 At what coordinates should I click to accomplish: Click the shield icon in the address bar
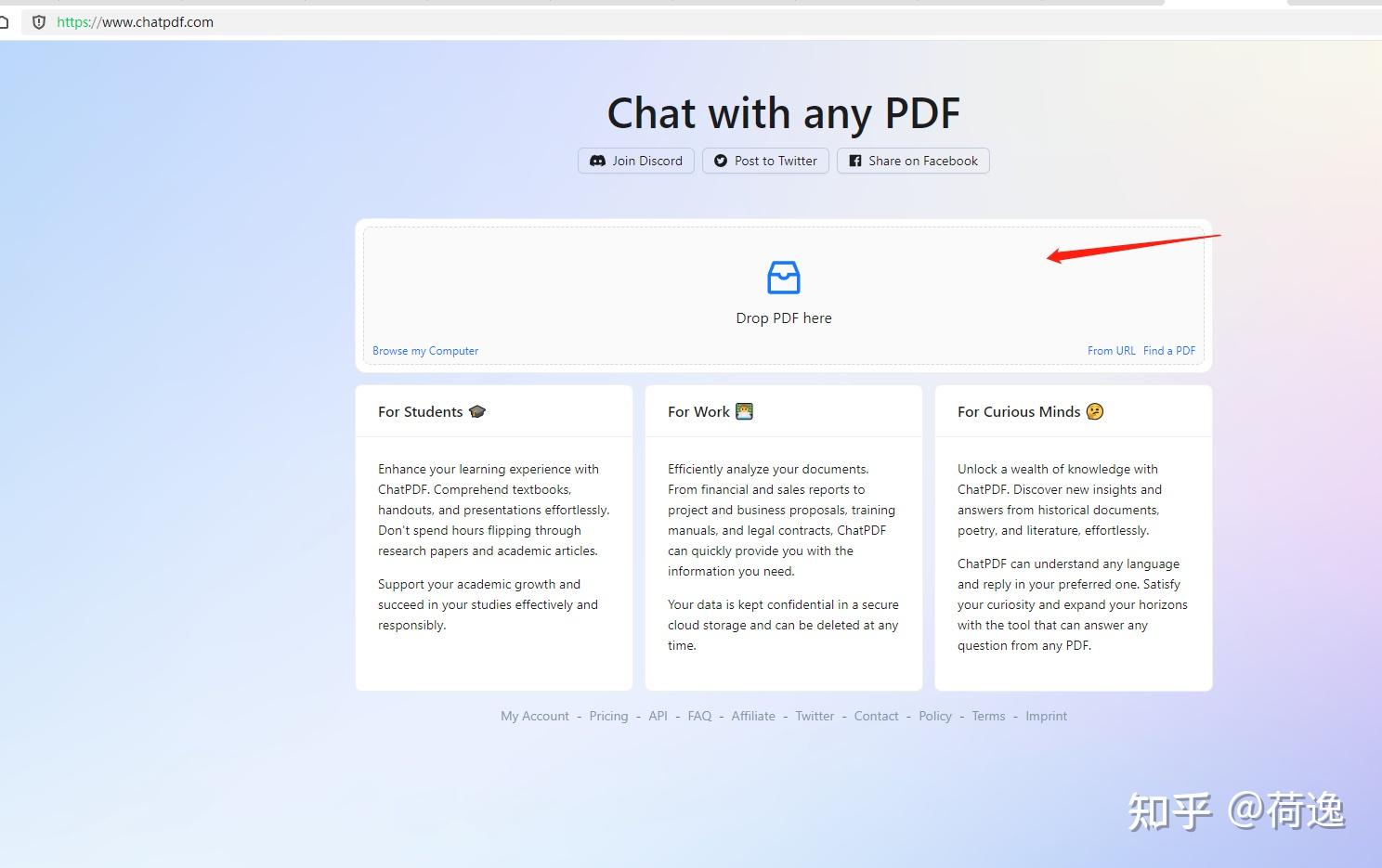click(x=38, y=21)
